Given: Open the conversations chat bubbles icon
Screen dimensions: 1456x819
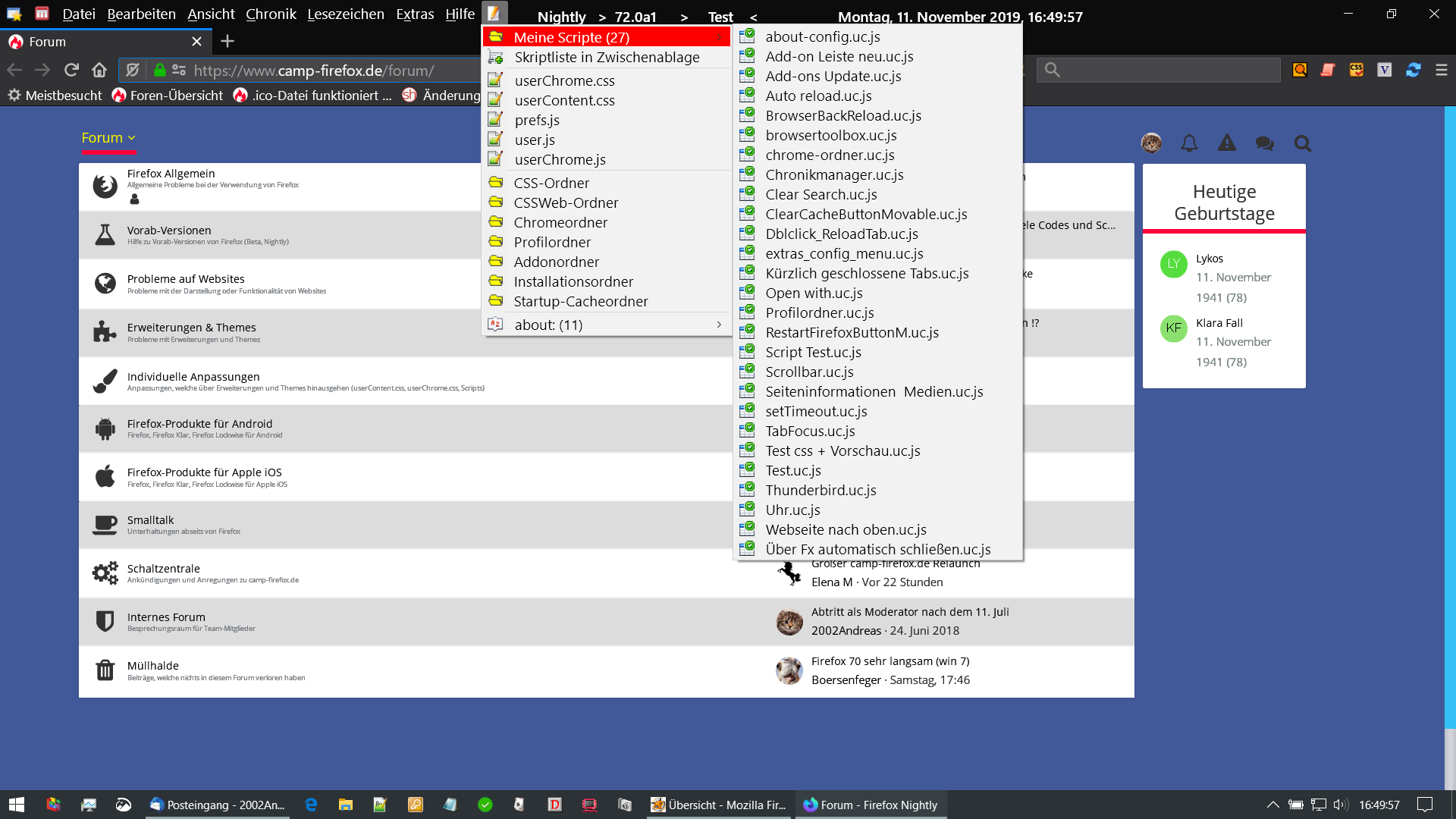Looking at the screenshot, I should pyautogui.click(x=1264, y=143).
